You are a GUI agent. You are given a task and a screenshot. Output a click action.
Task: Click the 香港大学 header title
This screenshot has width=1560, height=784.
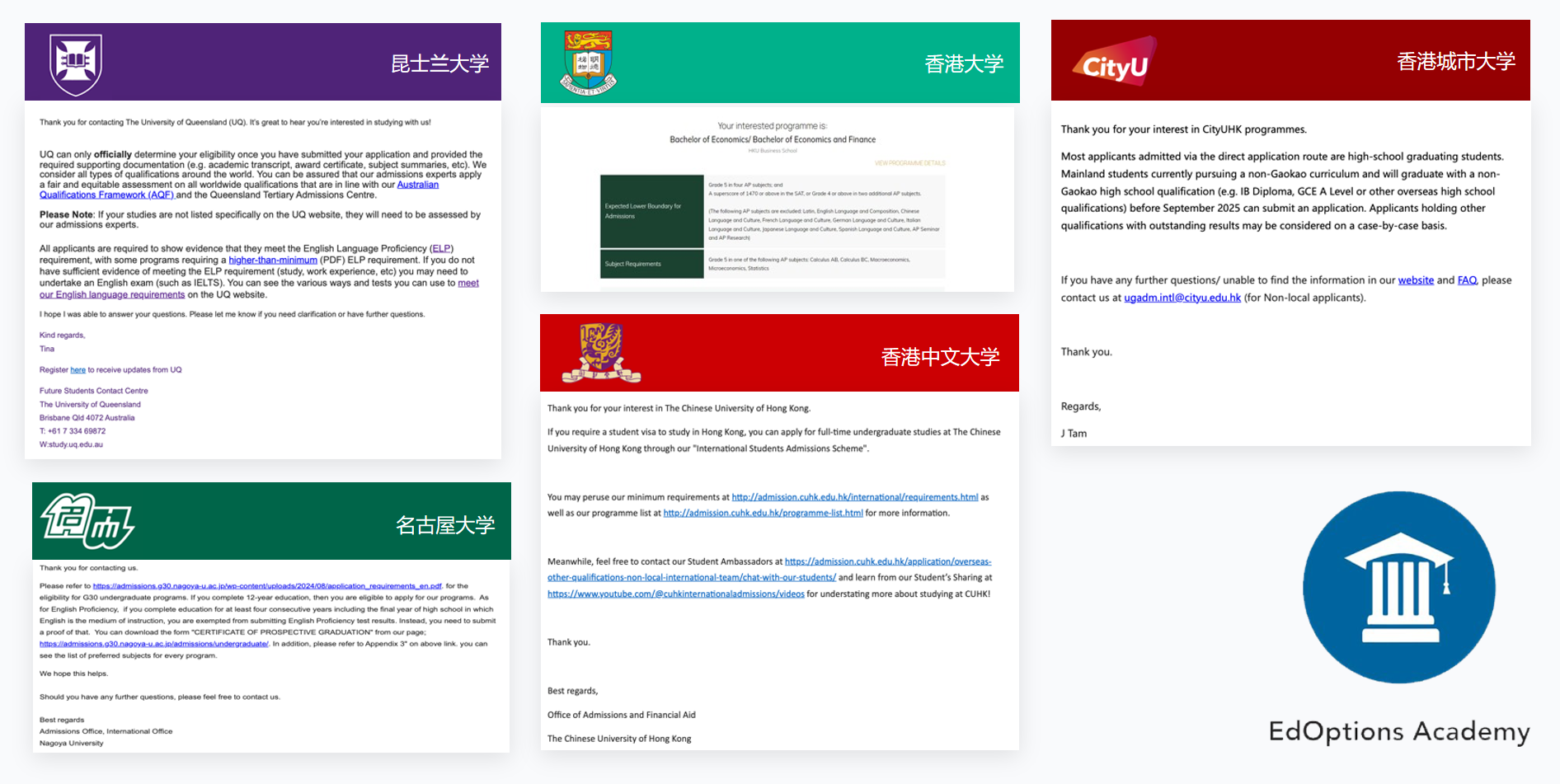964,63
